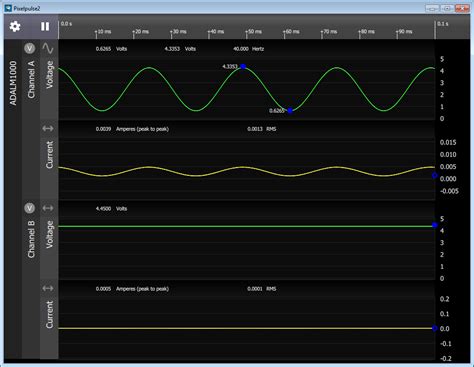The image size is (474, 367).
Task: Edit the 4.4500 Volts value for Channel B
Action: pyautogui.click(x=103, y=209)
